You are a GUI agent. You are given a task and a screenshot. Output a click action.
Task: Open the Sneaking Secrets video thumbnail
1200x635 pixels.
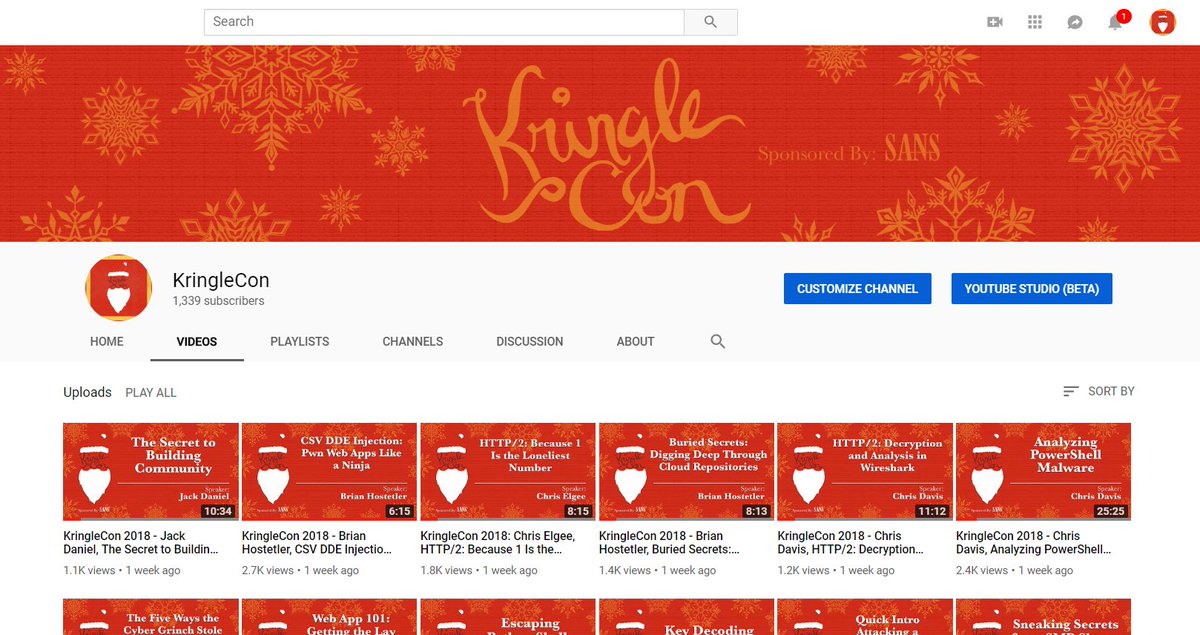point(1044,617)
